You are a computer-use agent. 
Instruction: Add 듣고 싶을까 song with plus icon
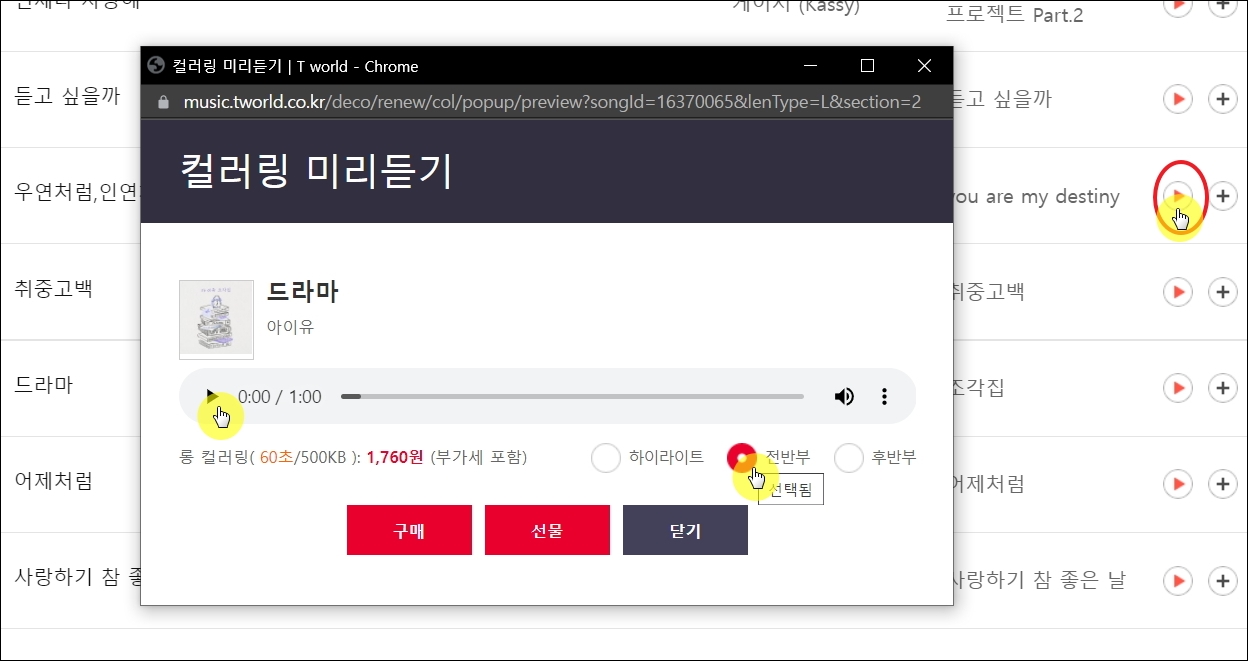coord(1222,99)
